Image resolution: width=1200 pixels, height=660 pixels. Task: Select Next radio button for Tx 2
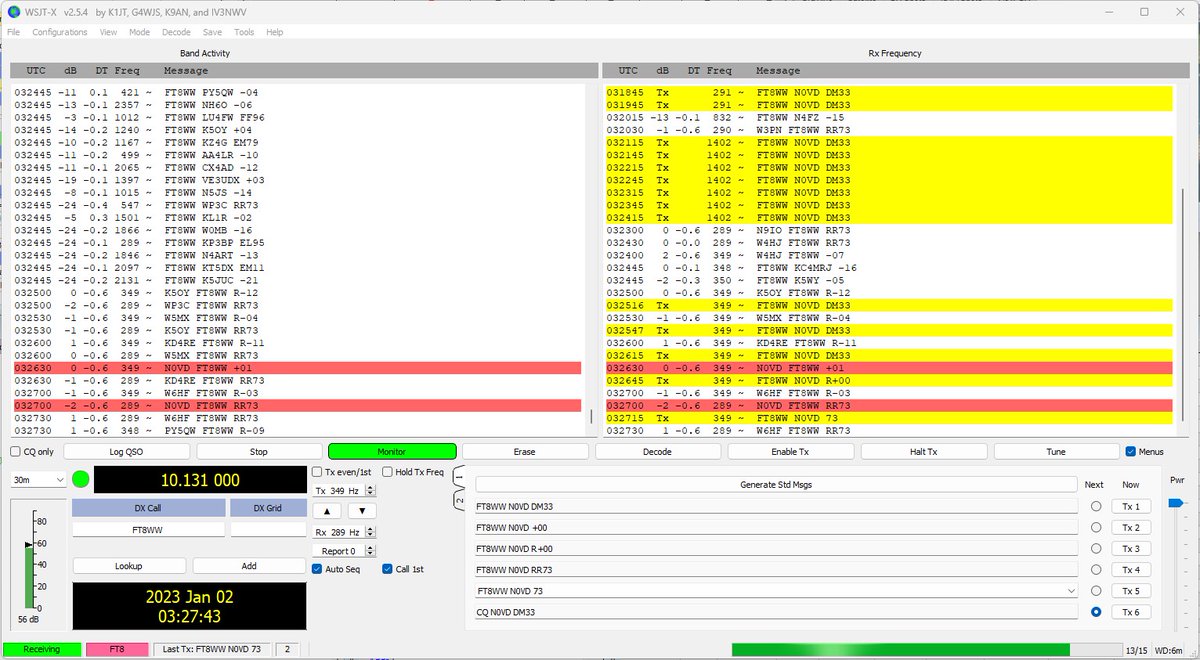point(1096,527)
